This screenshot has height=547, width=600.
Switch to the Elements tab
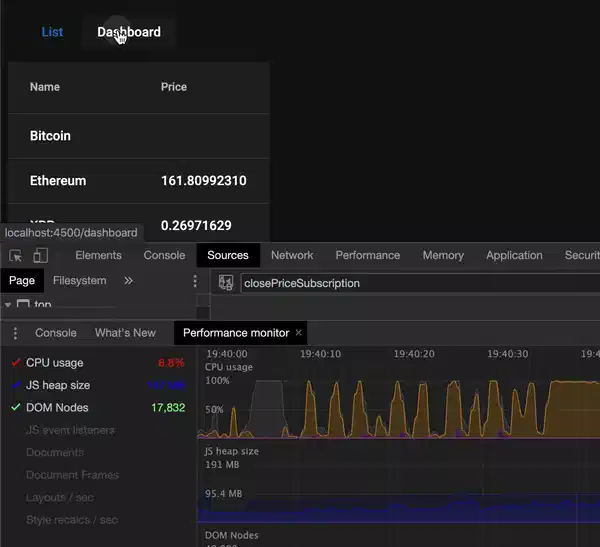98,255
